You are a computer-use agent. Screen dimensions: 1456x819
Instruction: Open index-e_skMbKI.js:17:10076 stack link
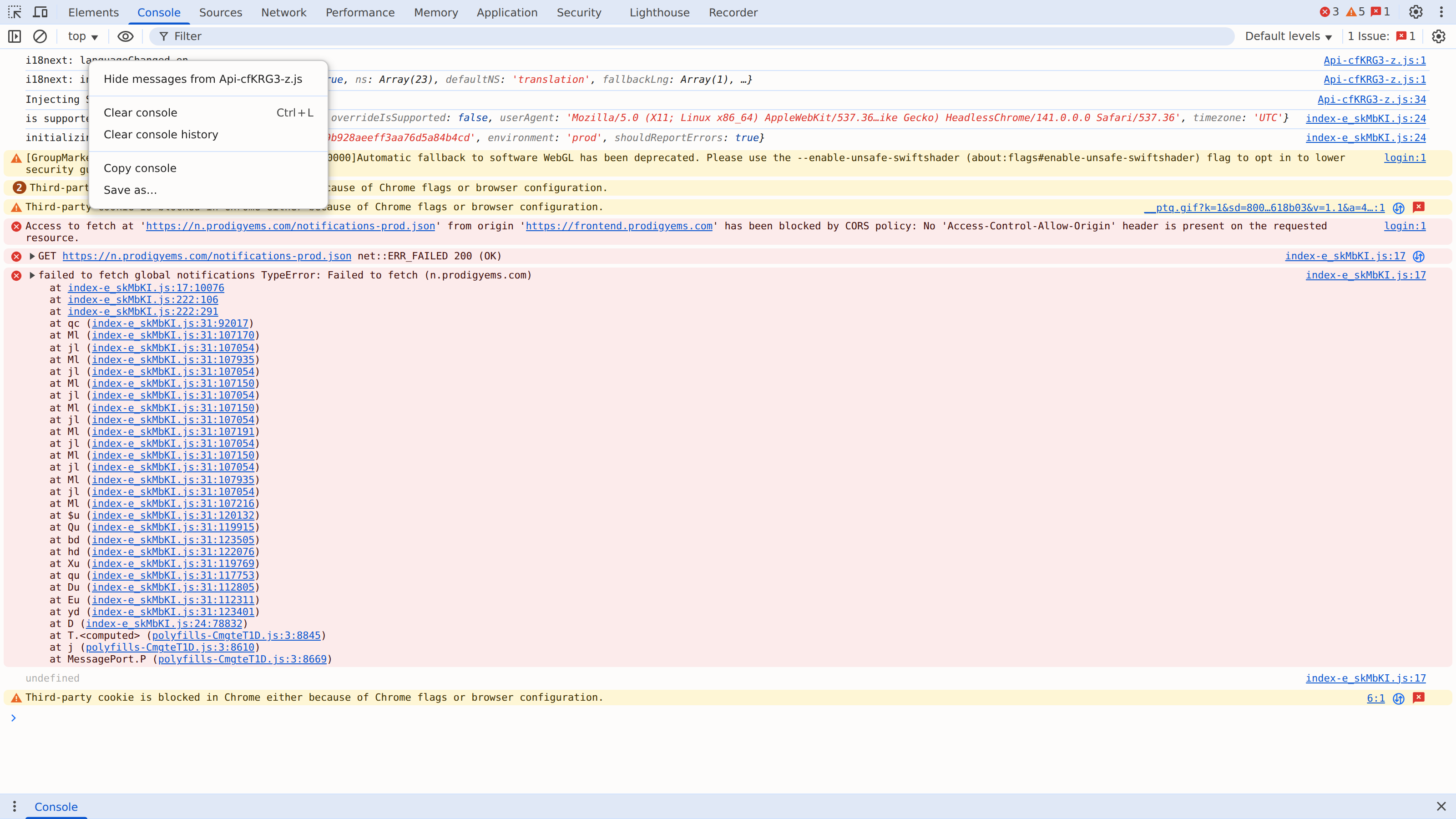click(146, 288)
